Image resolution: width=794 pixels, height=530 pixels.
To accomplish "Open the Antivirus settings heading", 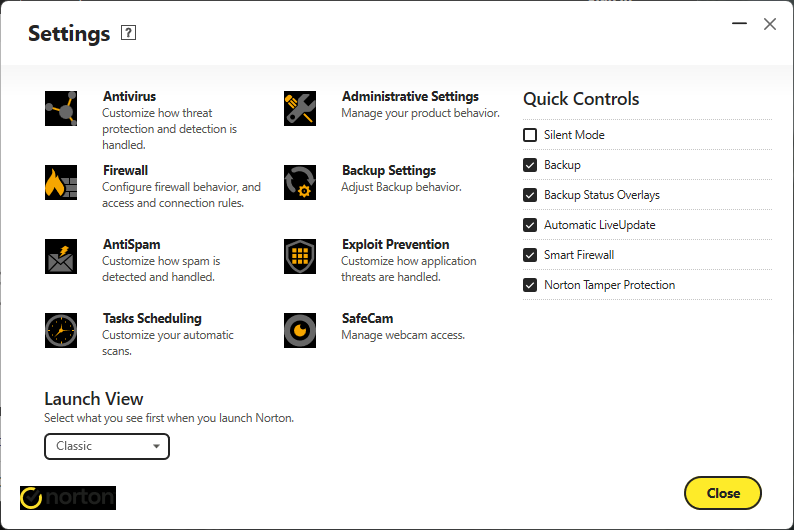I will [130, 96].
